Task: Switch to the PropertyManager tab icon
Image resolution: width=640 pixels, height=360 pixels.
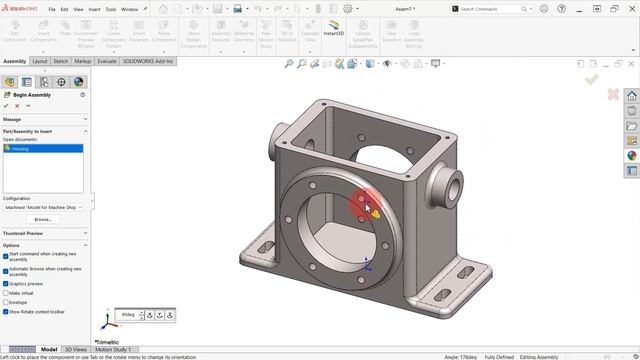Action: [x=27, y=82]
